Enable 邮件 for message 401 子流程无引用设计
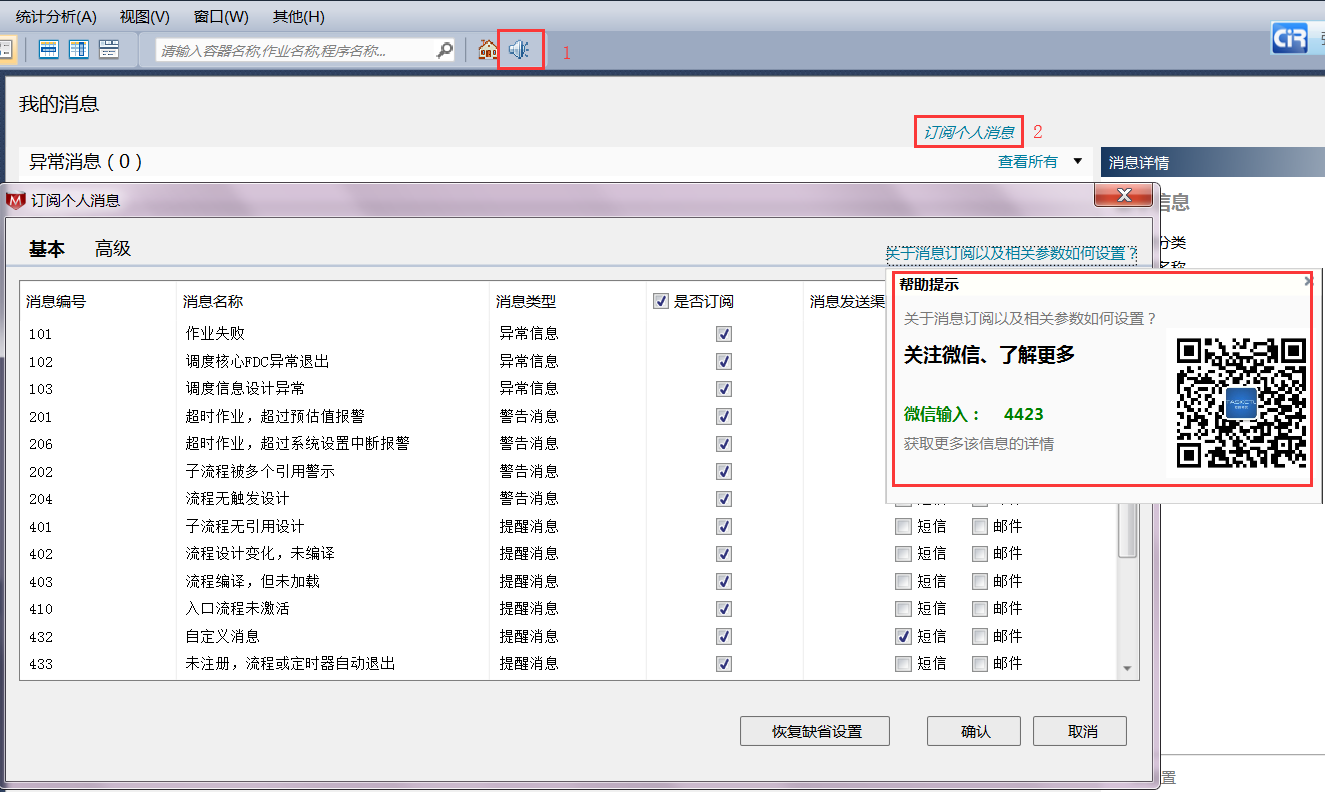Image resolution: width=1325 pixels, height=792 pixels. 980,526
